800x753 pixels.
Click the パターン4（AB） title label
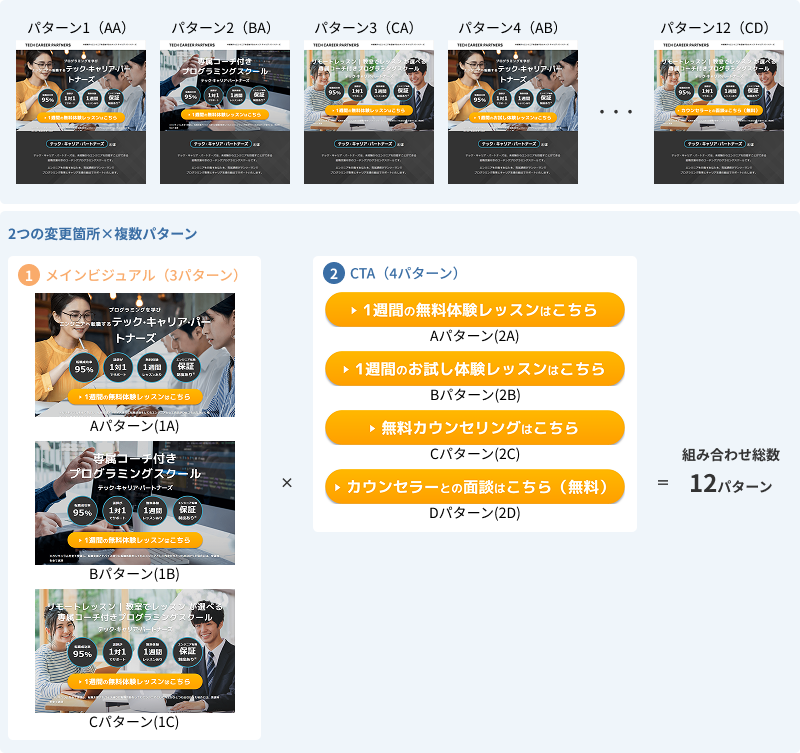point(509,28)
